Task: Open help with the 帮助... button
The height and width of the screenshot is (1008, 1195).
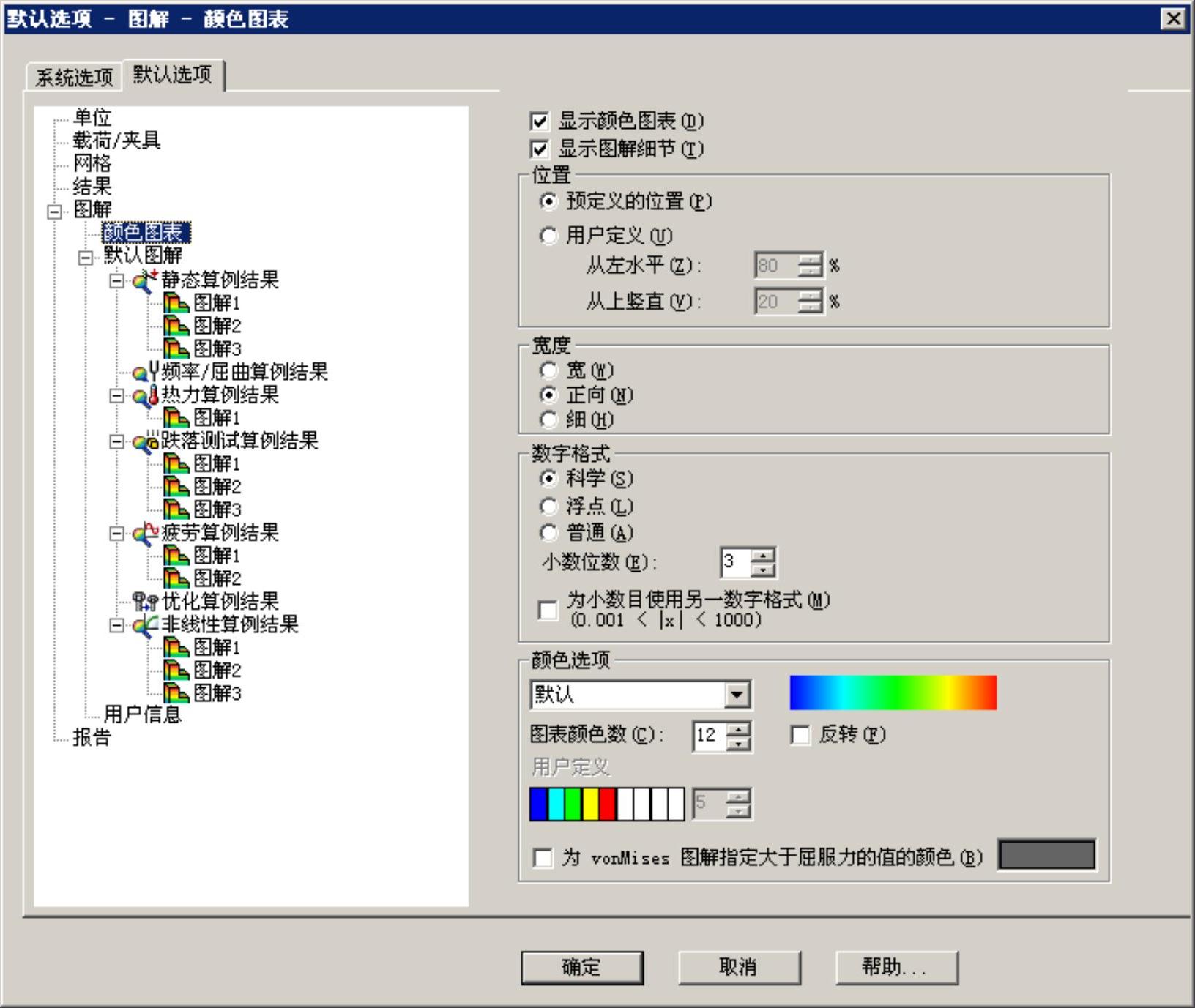Action: (896, 968)
